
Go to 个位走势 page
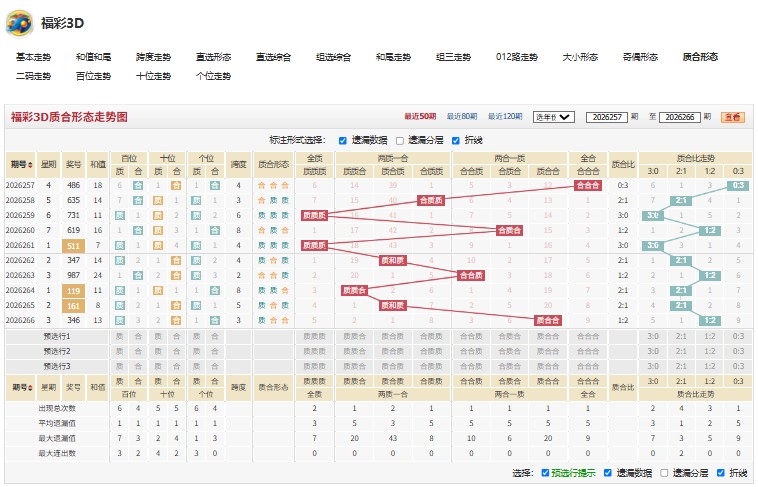(213, 76)
